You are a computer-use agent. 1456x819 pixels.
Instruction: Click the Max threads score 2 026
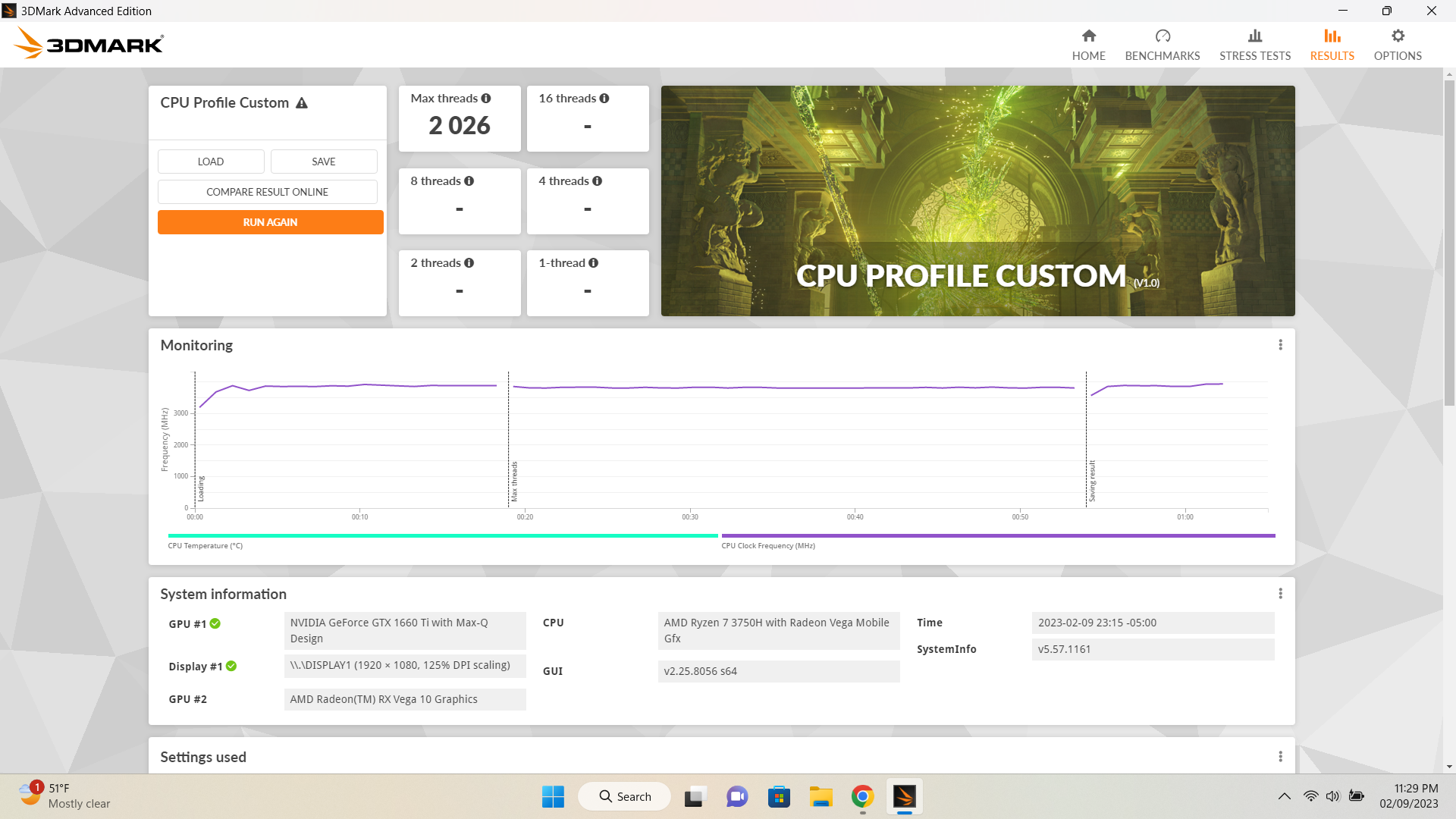(x=460, y=126)
